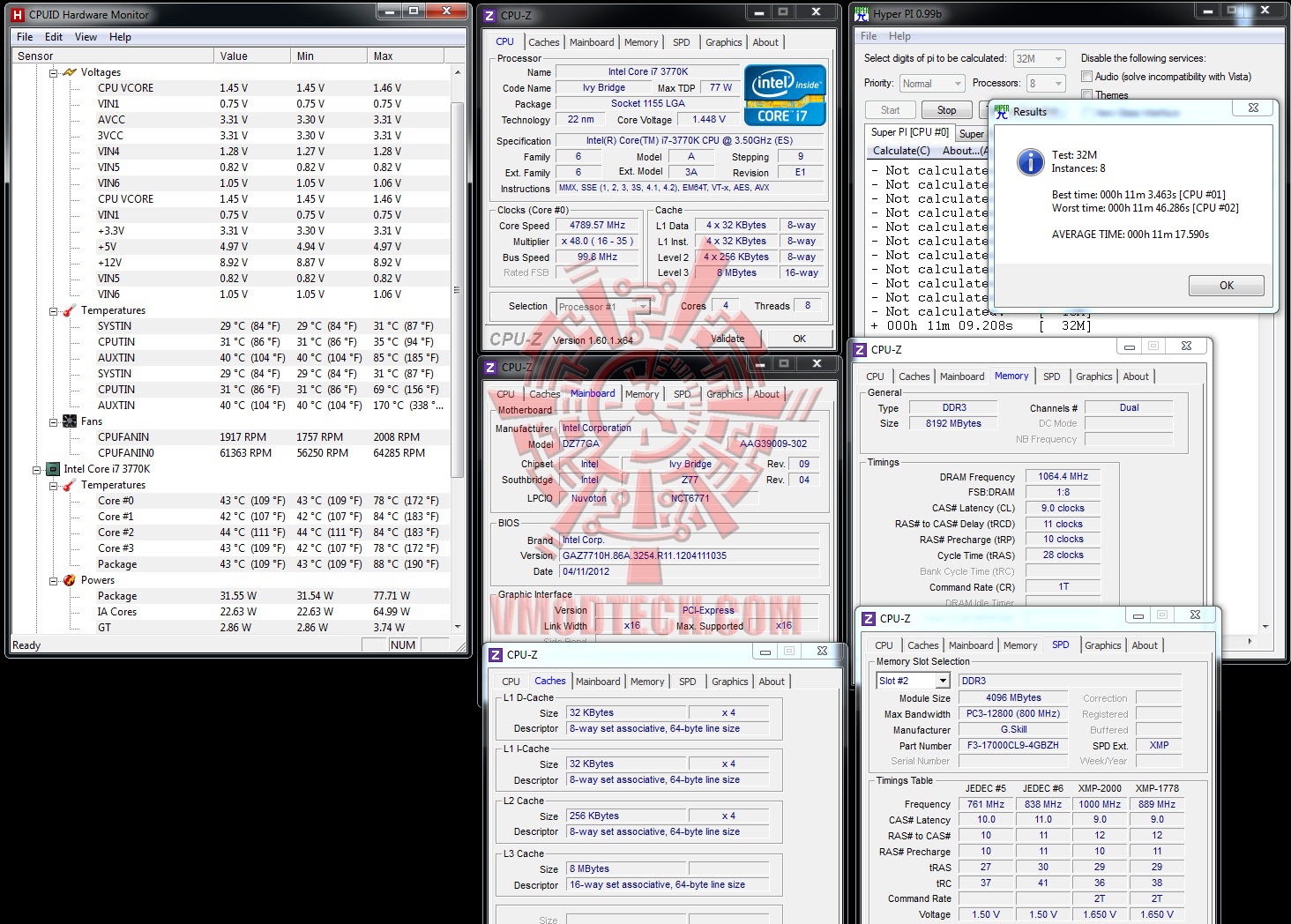The width and height of the screenshot is (1291, 924).
Task: Open the Priority dropdown set to Normal
Action: (931, 84)
